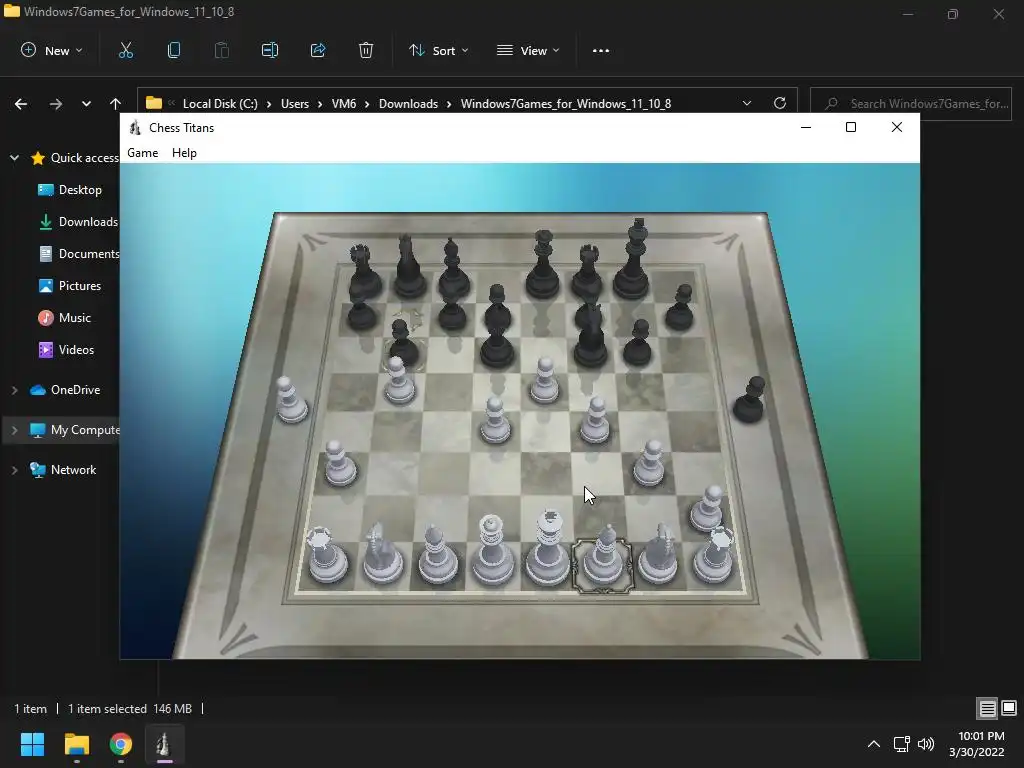Click the Copy icon in File Explorer toolbar
Viewport: 1024px width, 768px height.
(174, 50)
